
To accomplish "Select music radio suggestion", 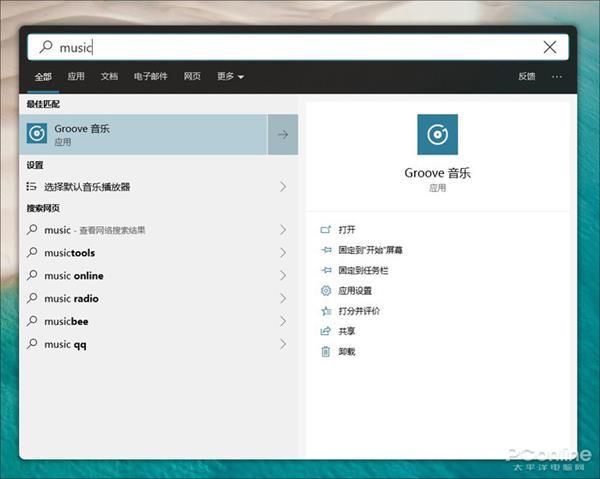I will [158, 298].
